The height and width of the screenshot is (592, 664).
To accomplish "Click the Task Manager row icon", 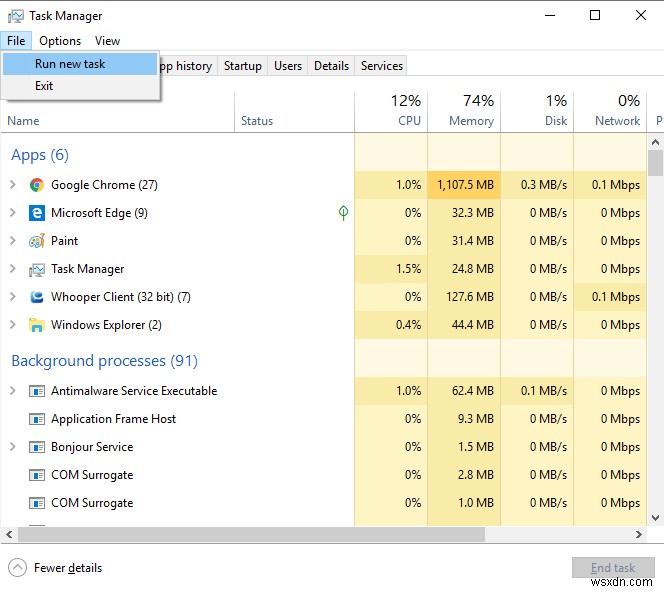I will 37,269.
